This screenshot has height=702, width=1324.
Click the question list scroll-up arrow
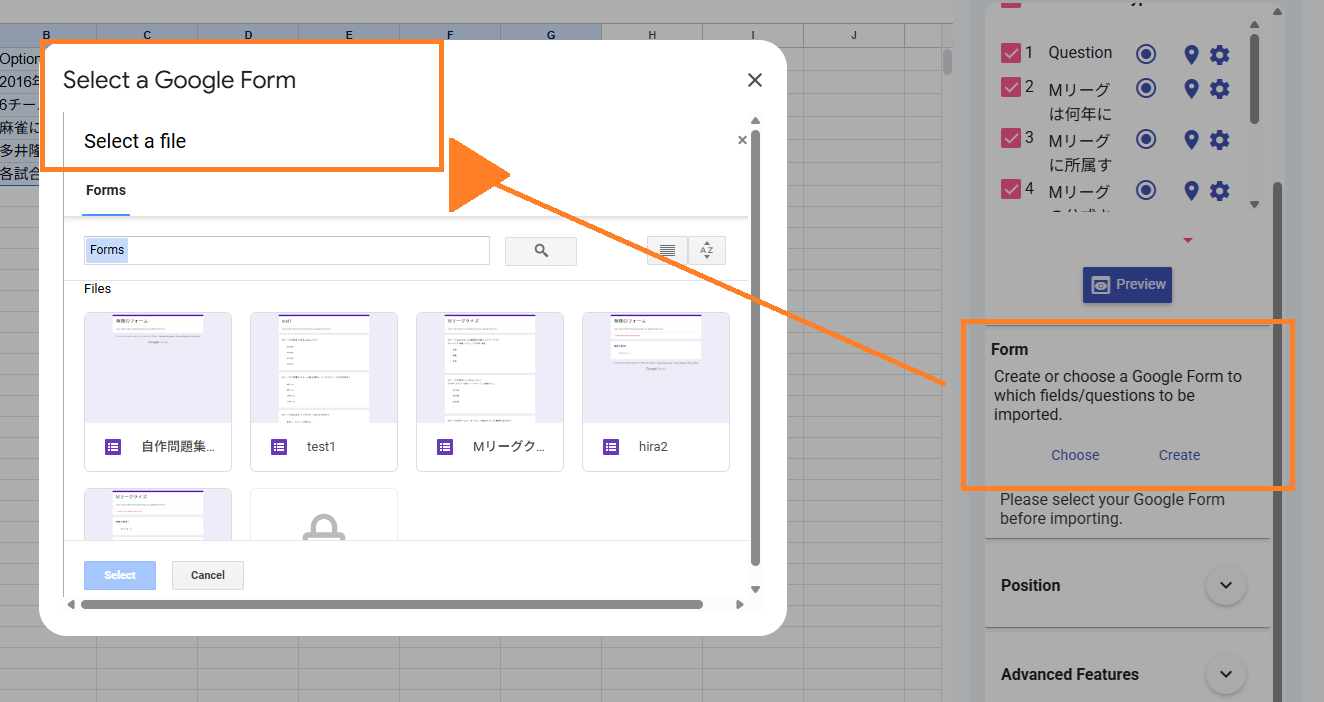1255,24
